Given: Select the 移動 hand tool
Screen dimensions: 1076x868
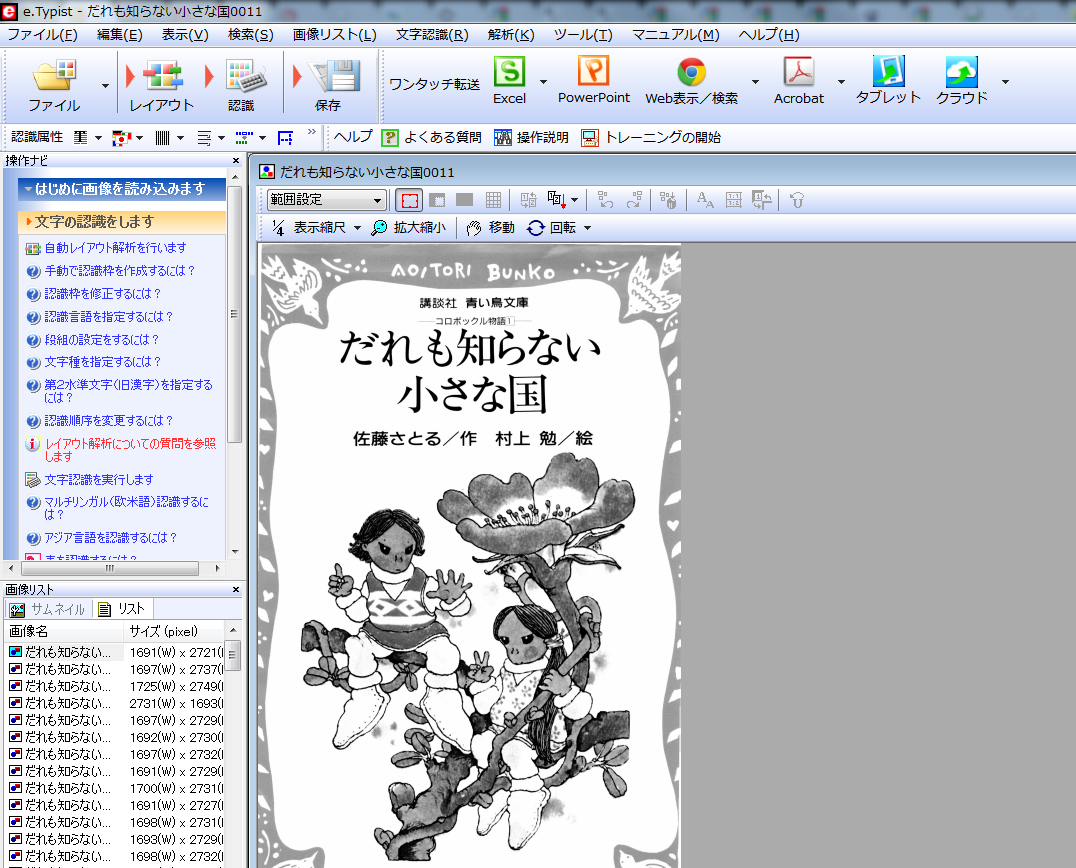Looking at the screenshot, I should [x=491, y=228].
